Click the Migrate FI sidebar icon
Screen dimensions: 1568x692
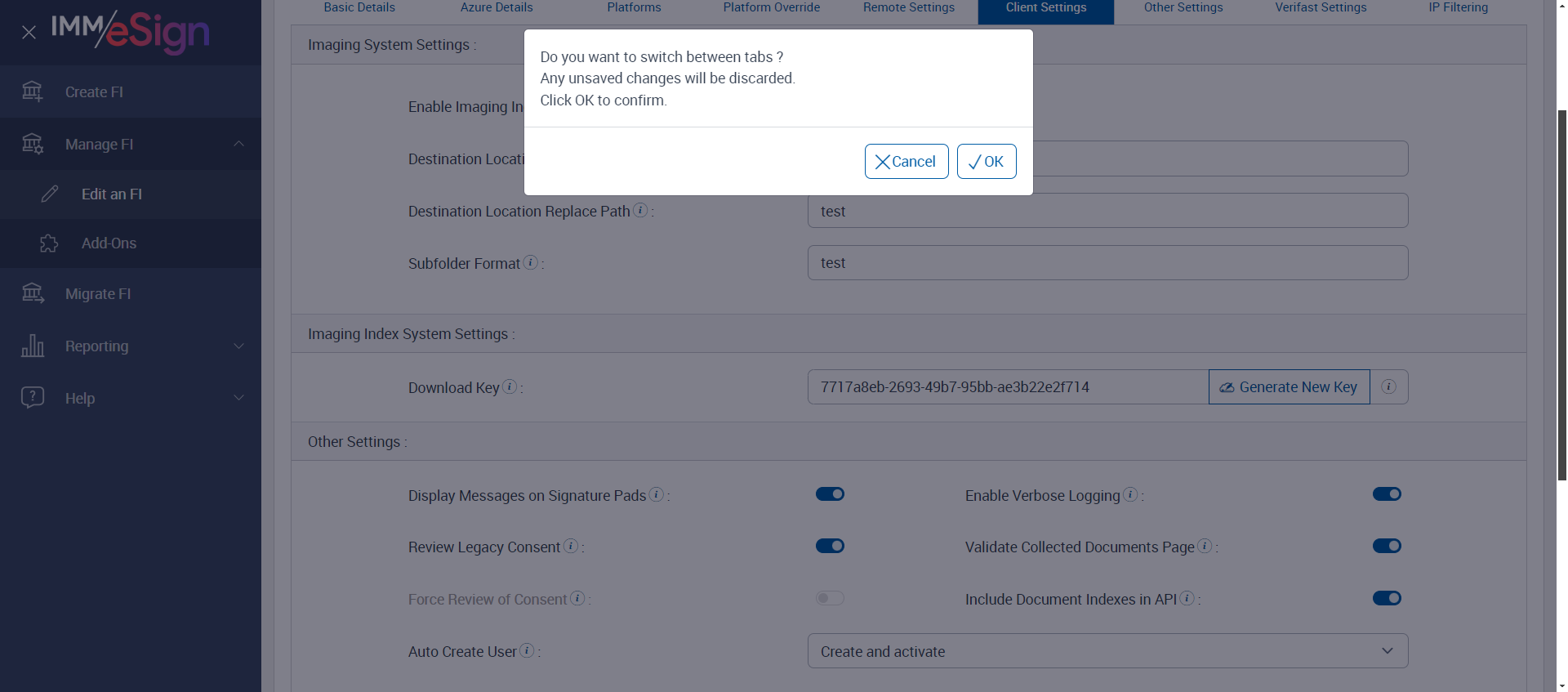[33, 293]
